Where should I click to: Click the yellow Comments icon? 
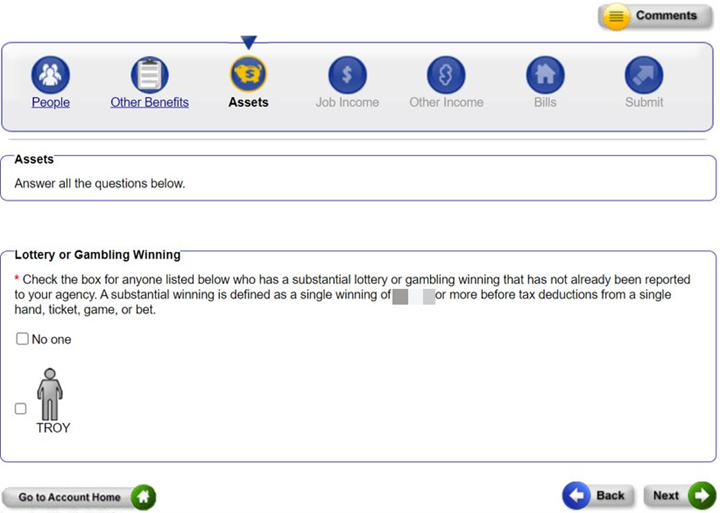coord(617,17)
